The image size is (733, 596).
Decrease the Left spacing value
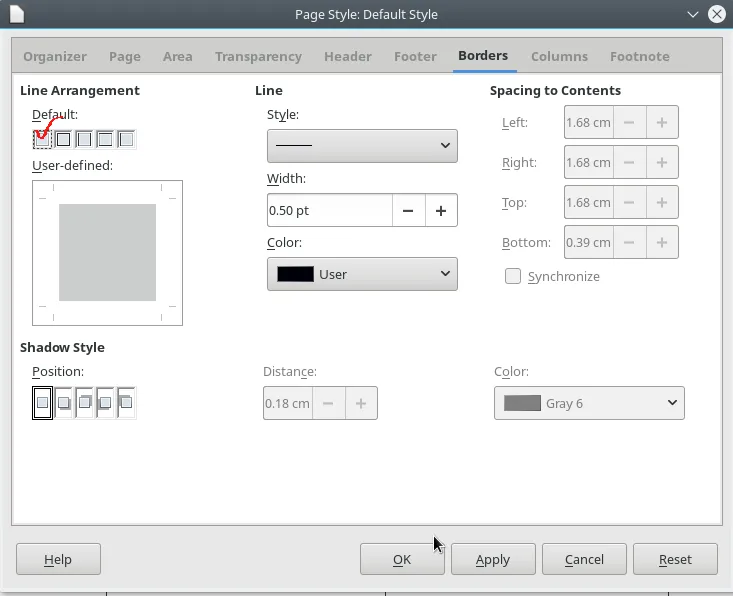pos(629,122)
